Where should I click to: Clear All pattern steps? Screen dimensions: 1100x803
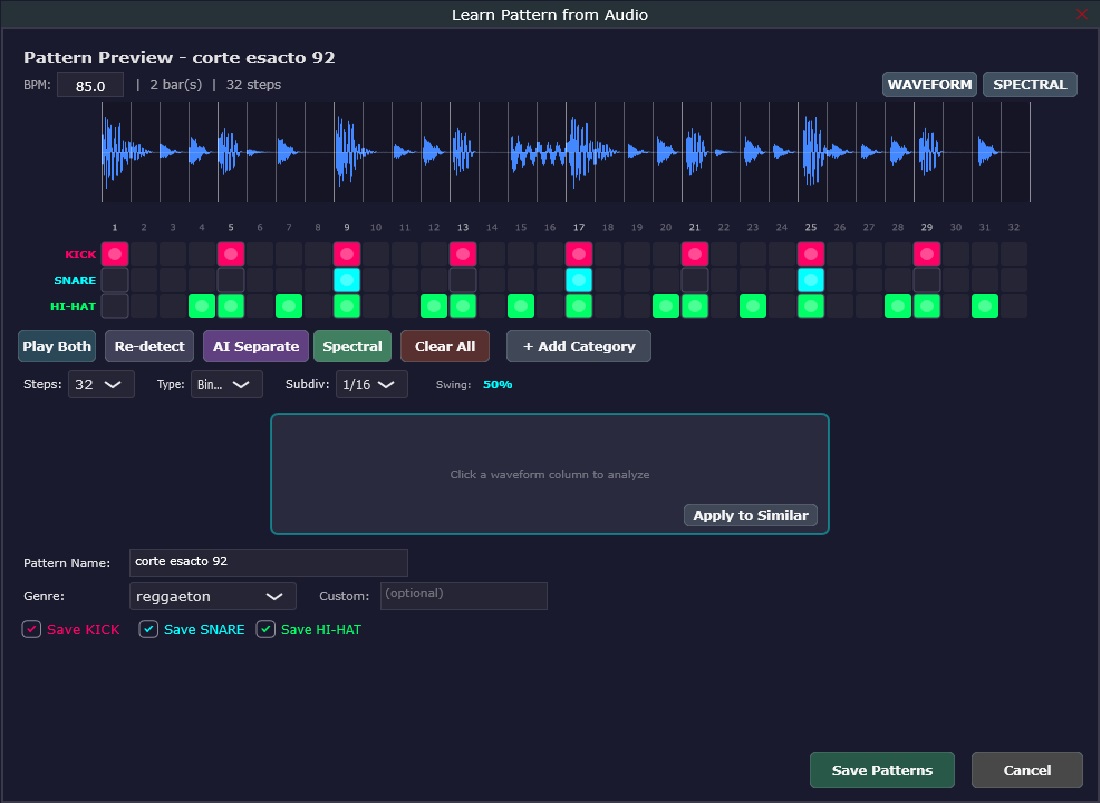[445, 346]
